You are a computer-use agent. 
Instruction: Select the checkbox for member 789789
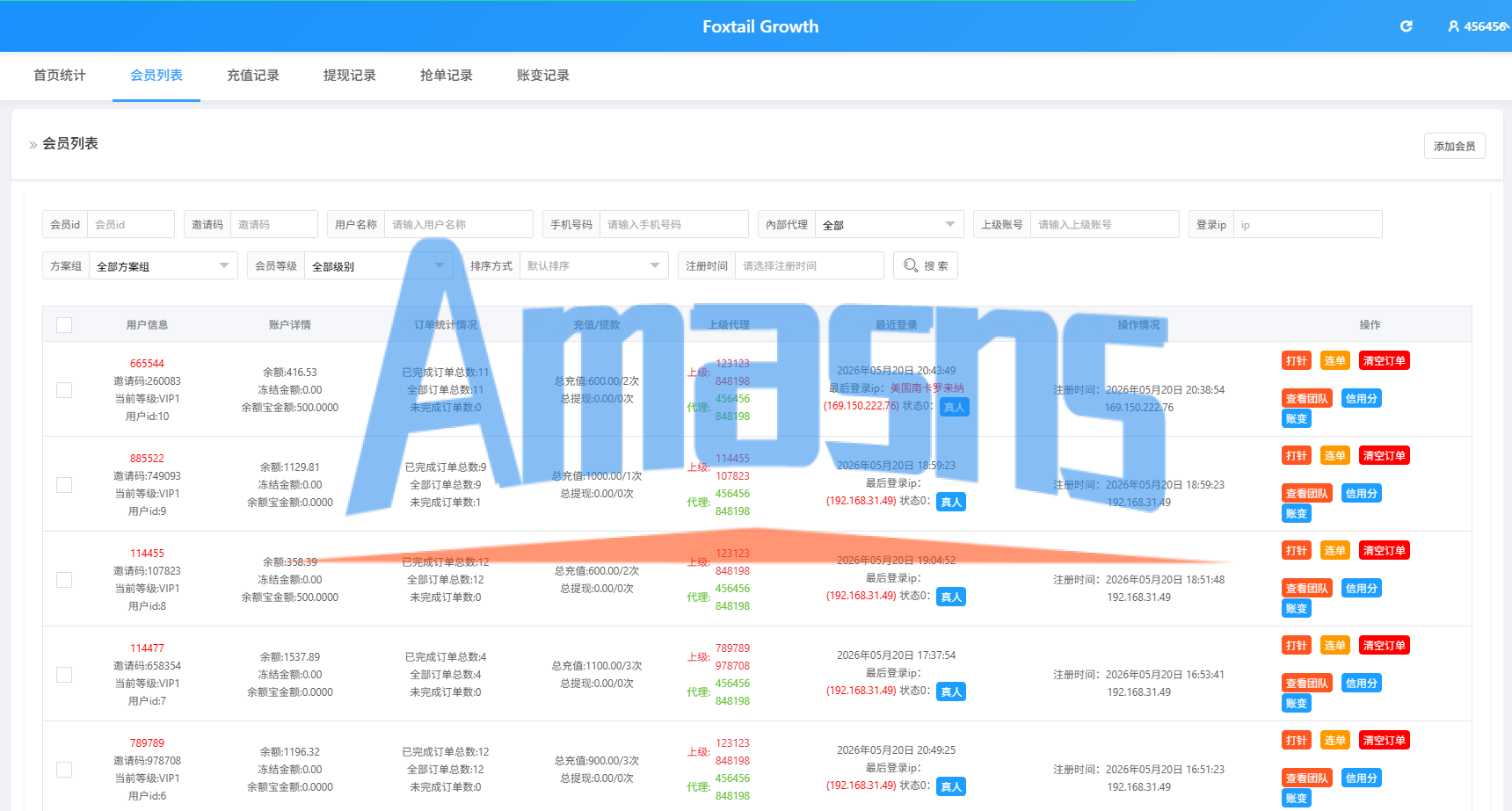coord(64,770)
